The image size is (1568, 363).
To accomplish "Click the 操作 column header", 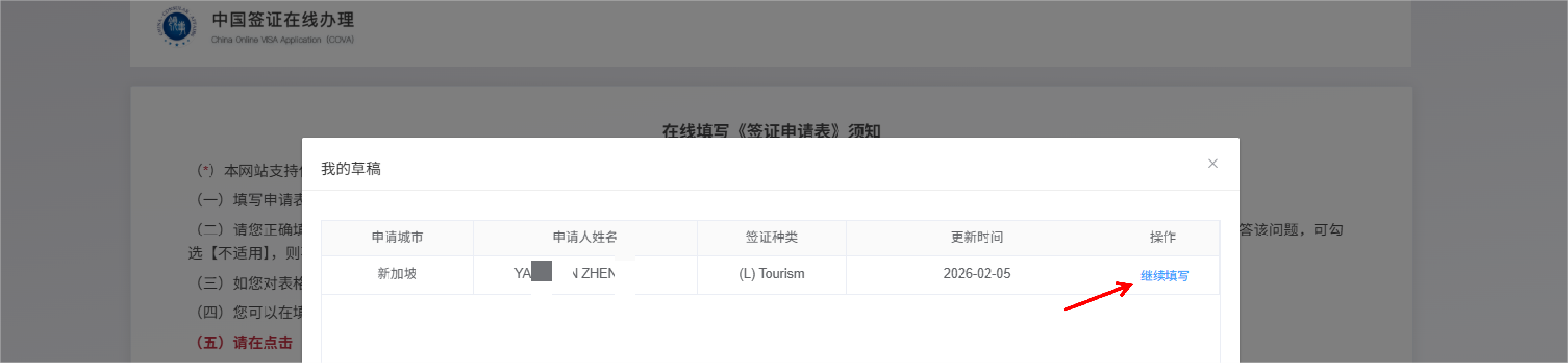I will pos(1162,237).
